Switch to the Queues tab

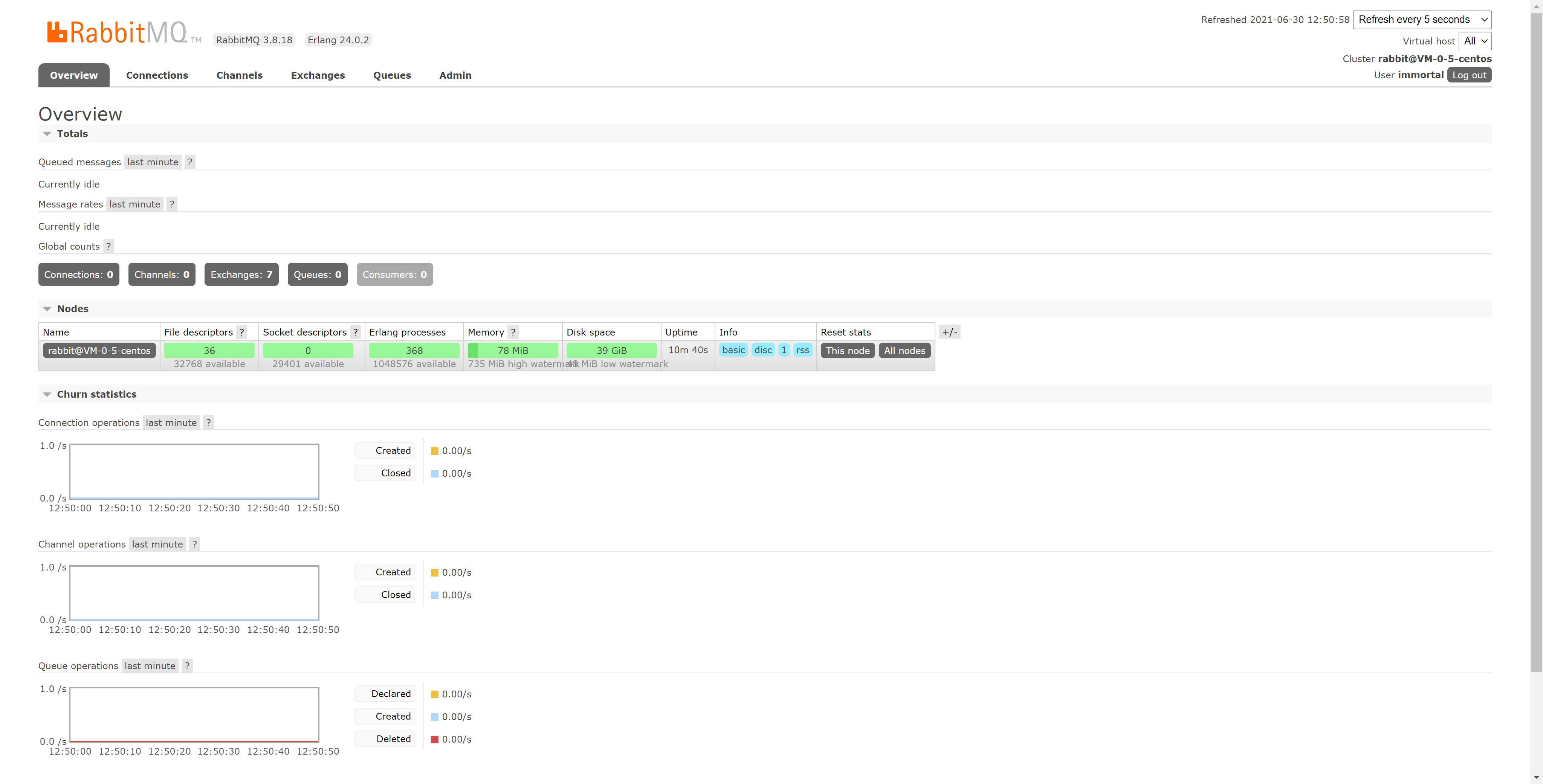pos(392,75)
